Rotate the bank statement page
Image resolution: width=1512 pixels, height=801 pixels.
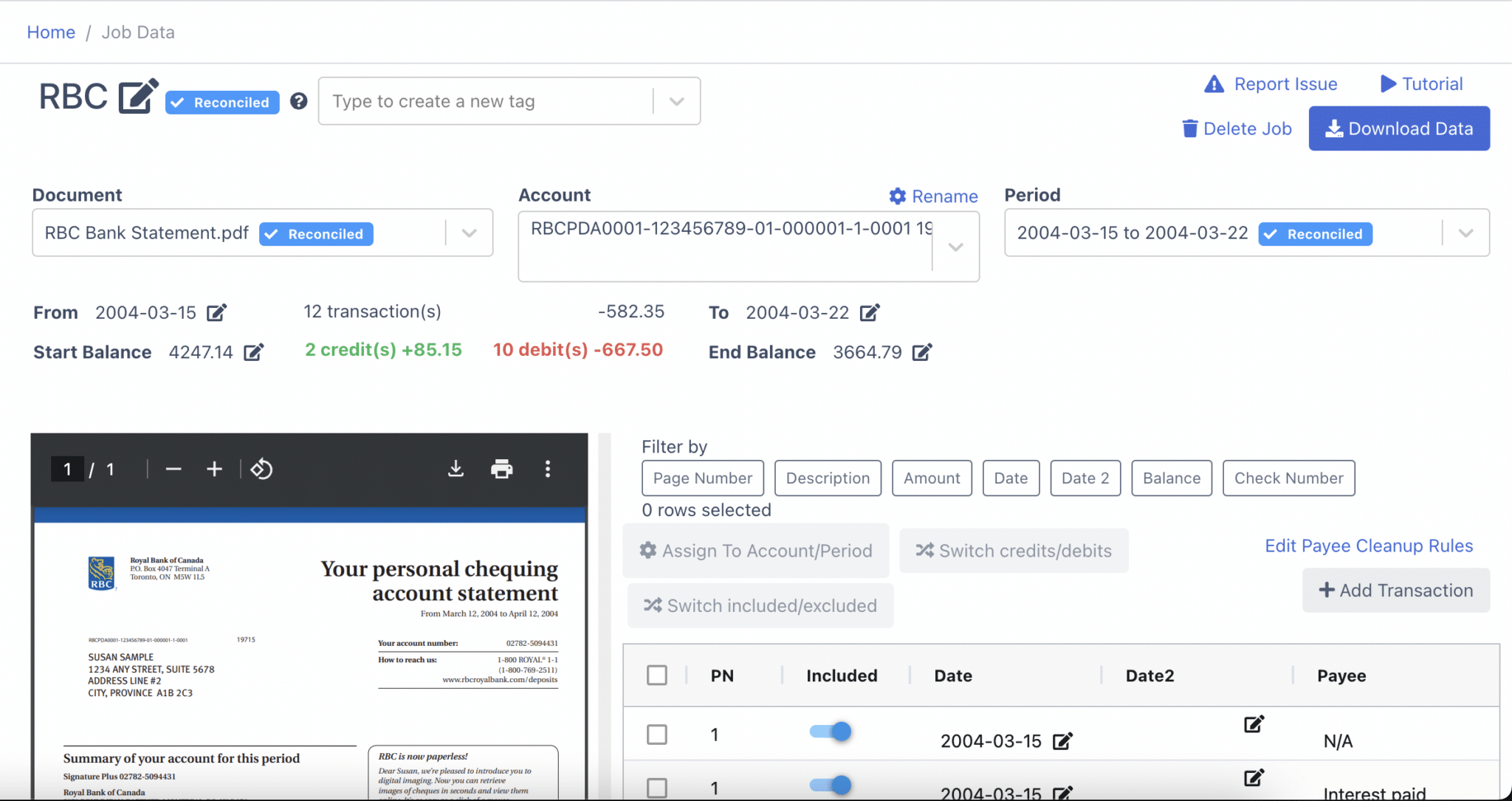pyautogui.click(x=261, y=468)
